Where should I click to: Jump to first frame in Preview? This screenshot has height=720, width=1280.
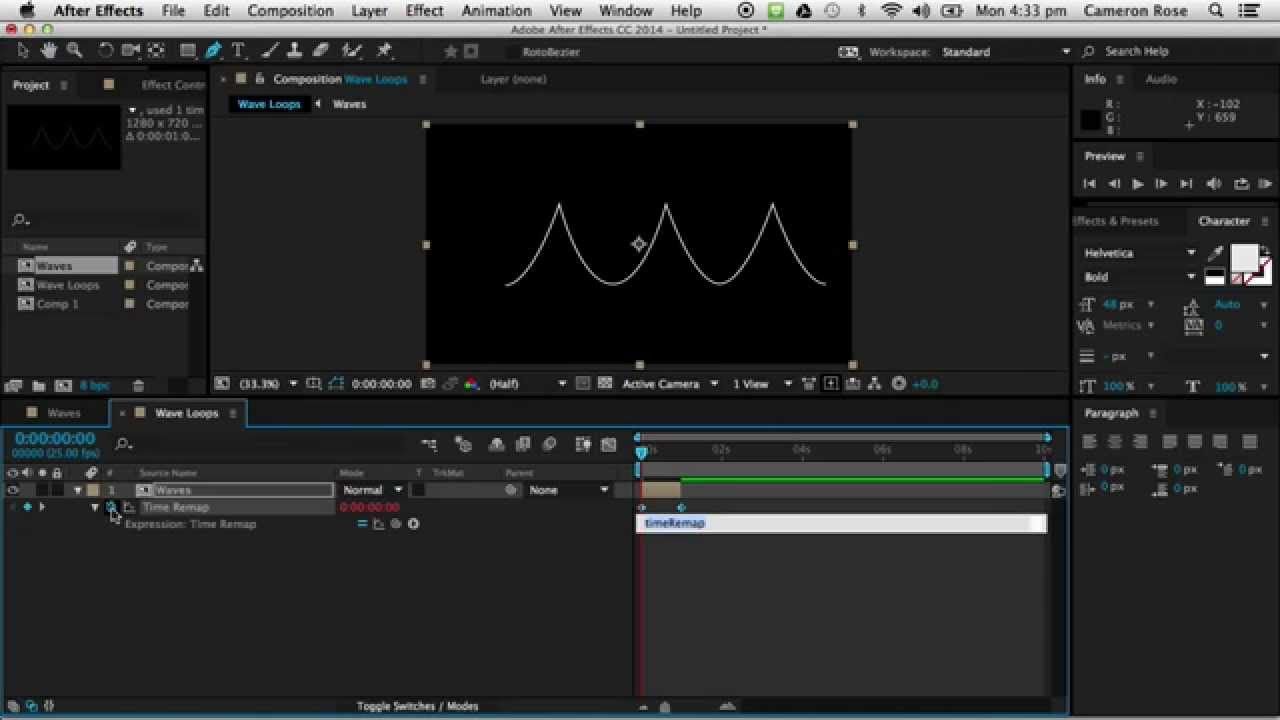(x=1089, y=184)
